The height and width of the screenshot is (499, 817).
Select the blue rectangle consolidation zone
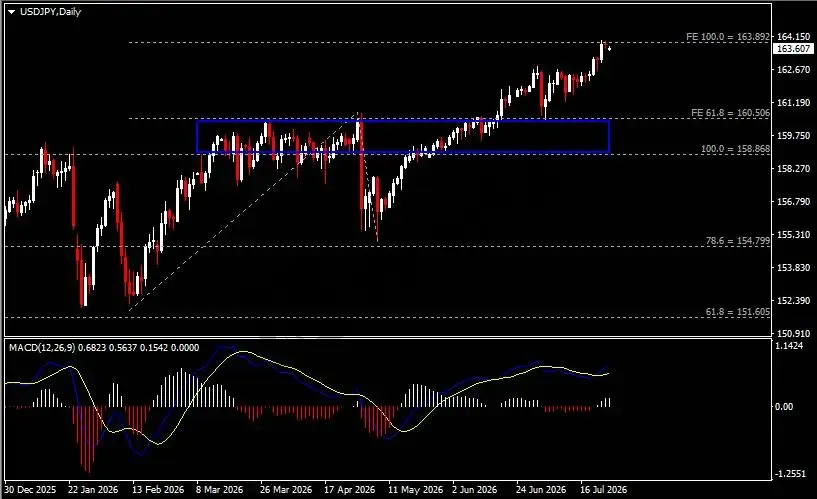pos(403,136)
